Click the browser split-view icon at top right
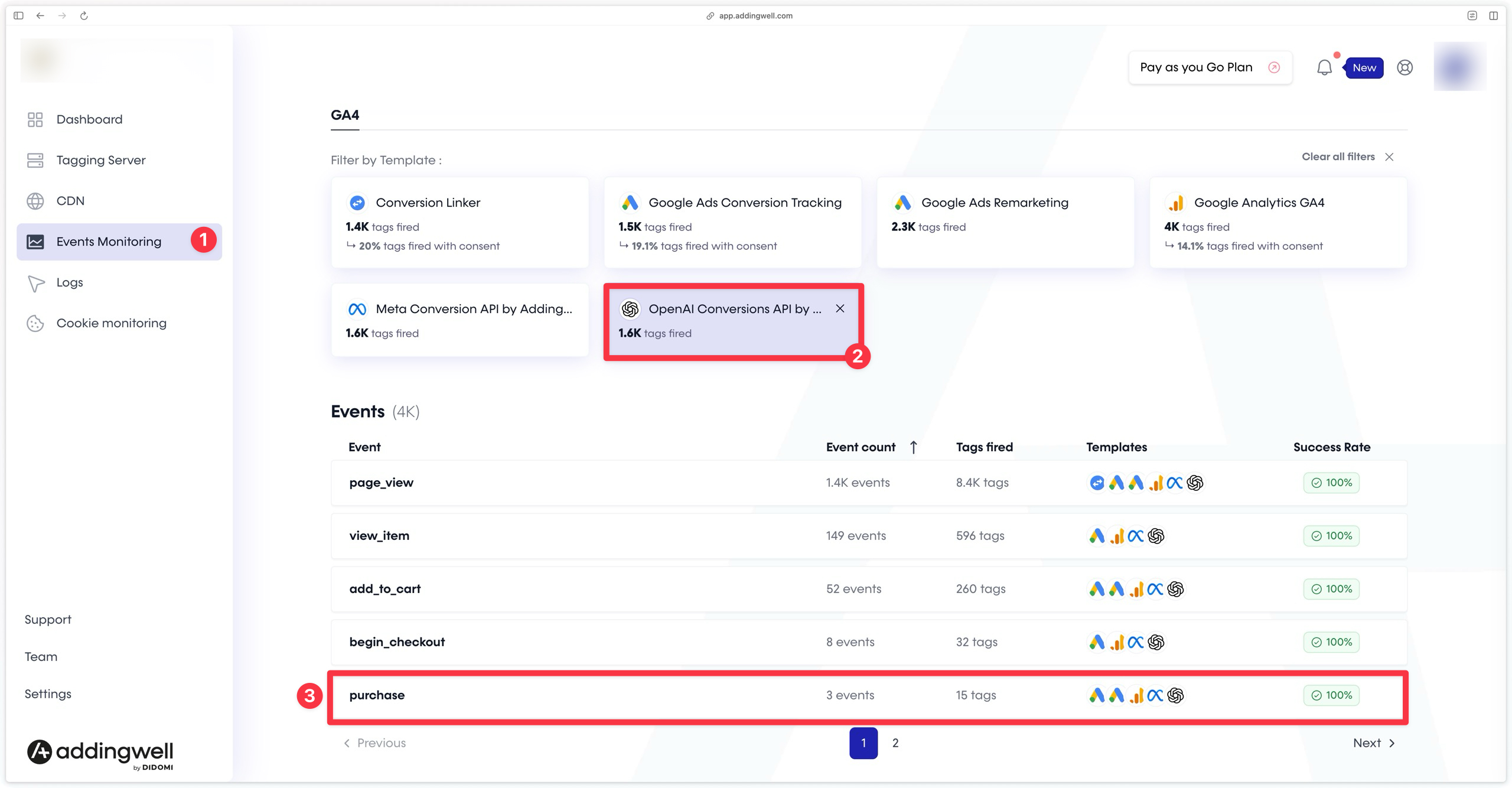Viewport: 1512px width, 788px height. click(1493, 16)
